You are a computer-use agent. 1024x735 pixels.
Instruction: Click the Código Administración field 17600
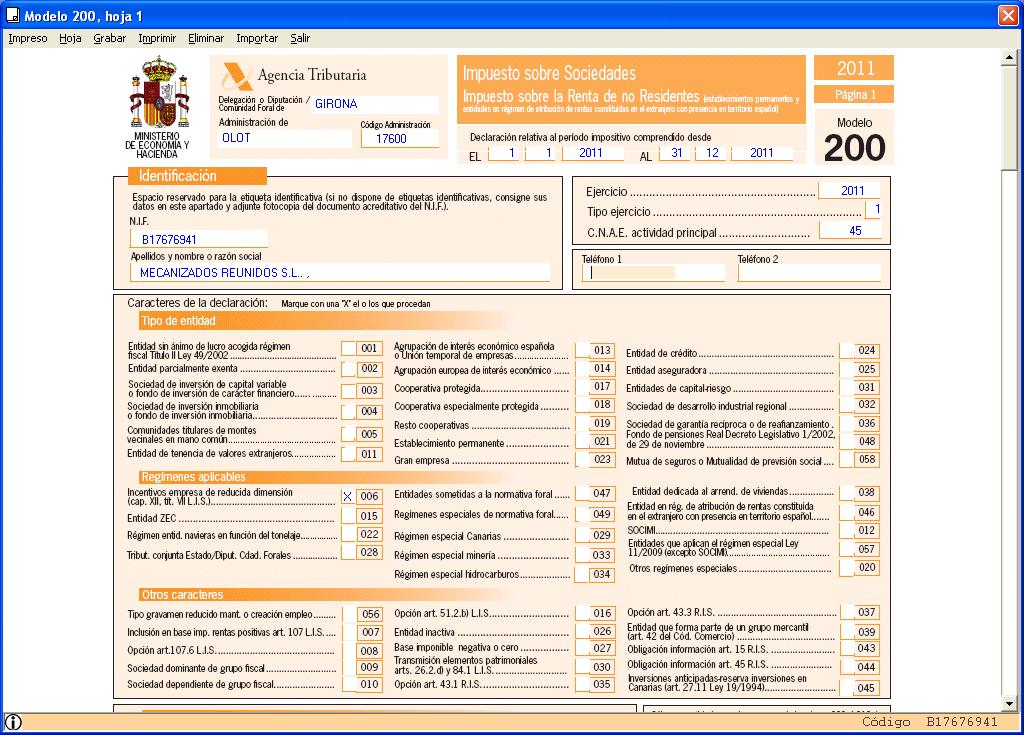(x=399, y=139)
